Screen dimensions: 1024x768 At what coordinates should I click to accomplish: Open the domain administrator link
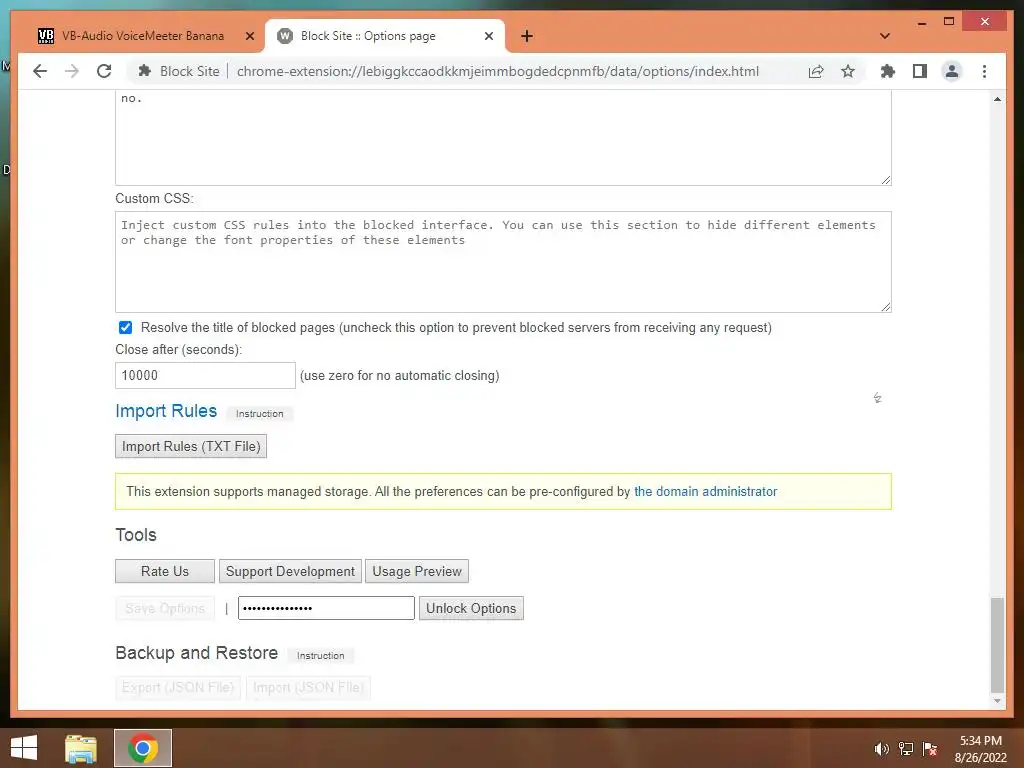(x=705, y=492)
